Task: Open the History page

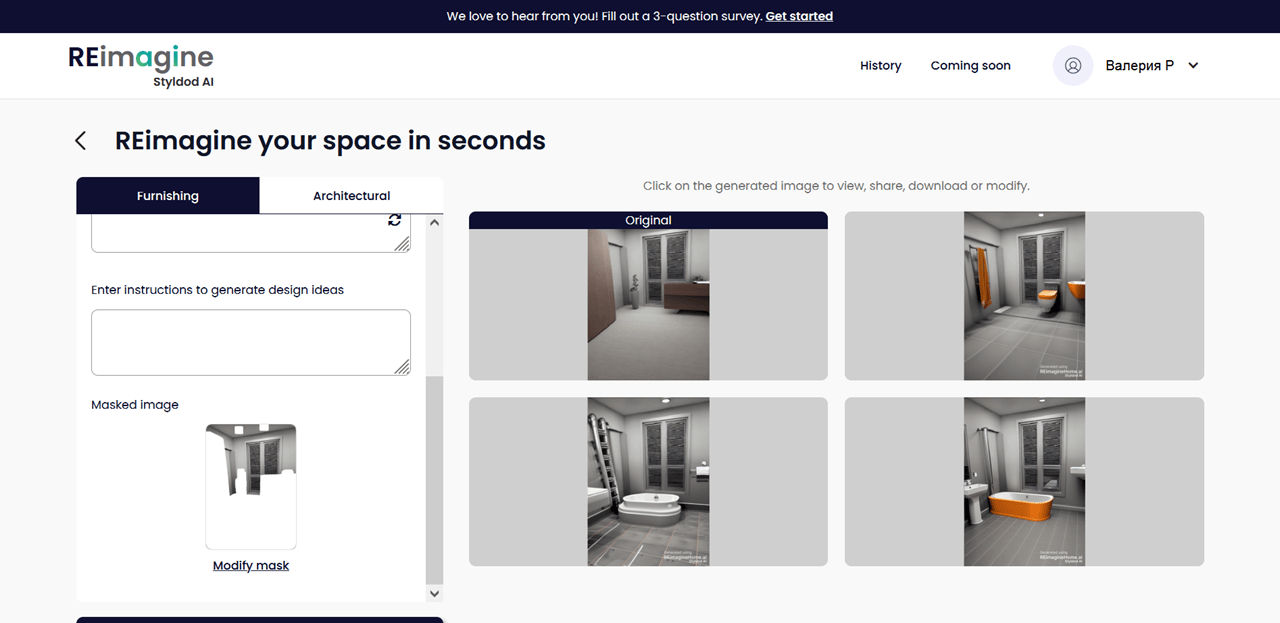Action: pos(880,65)
